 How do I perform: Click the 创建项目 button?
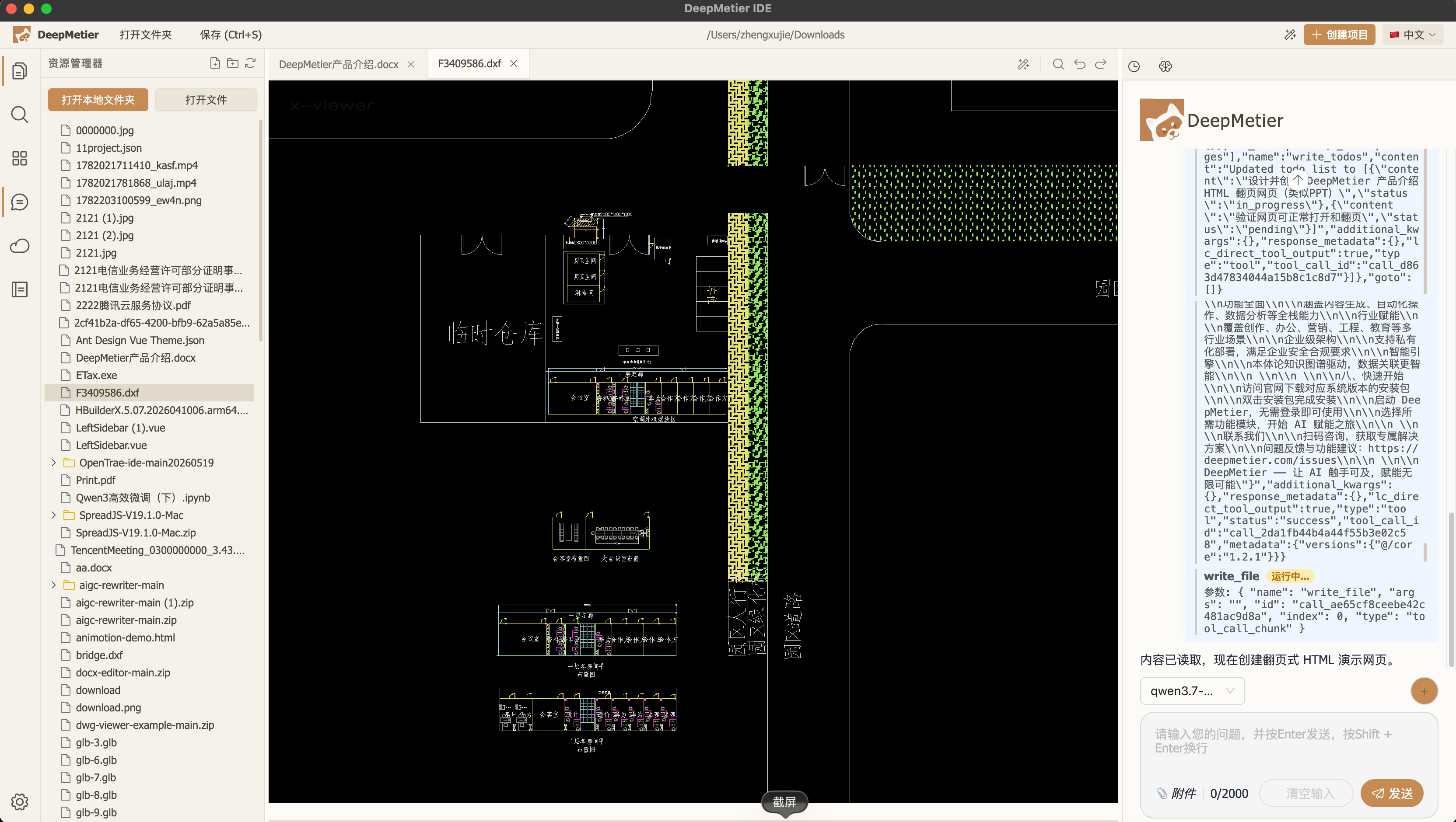coord(1339,35)
